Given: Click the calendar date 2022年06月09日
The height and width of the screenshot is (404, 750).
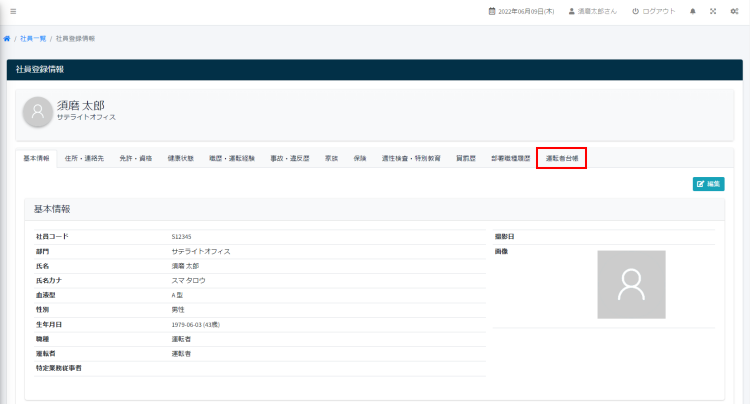Looking at the screenshot, I should click(521, 11).
